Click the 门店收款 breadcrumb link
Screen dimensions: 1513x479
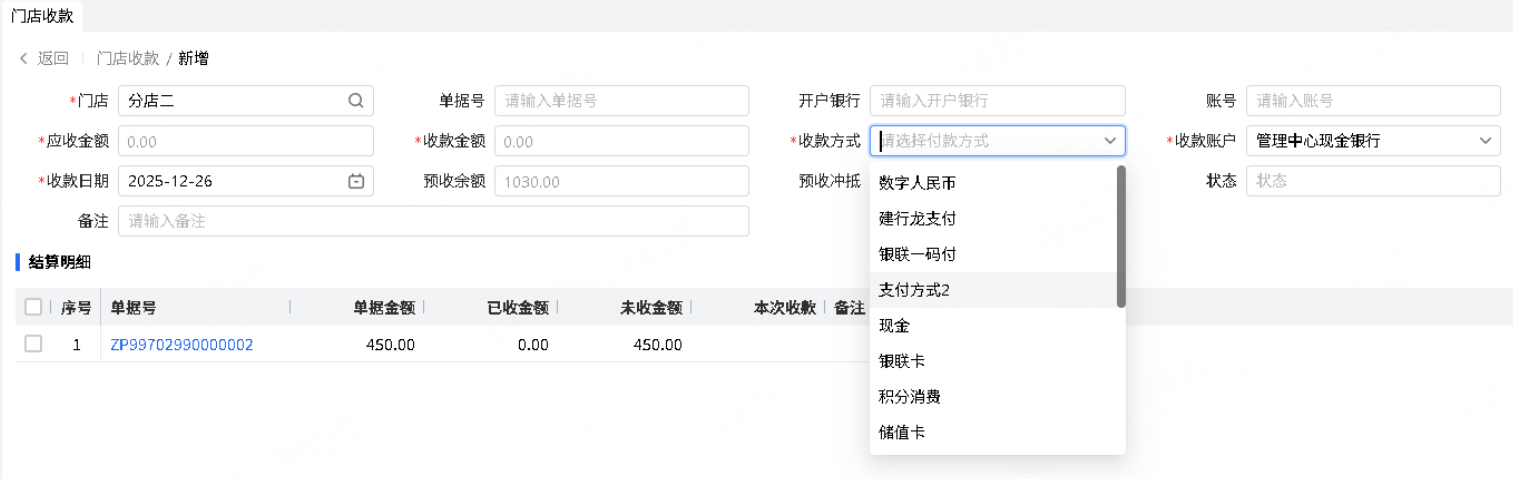click(x=128, y=59)
